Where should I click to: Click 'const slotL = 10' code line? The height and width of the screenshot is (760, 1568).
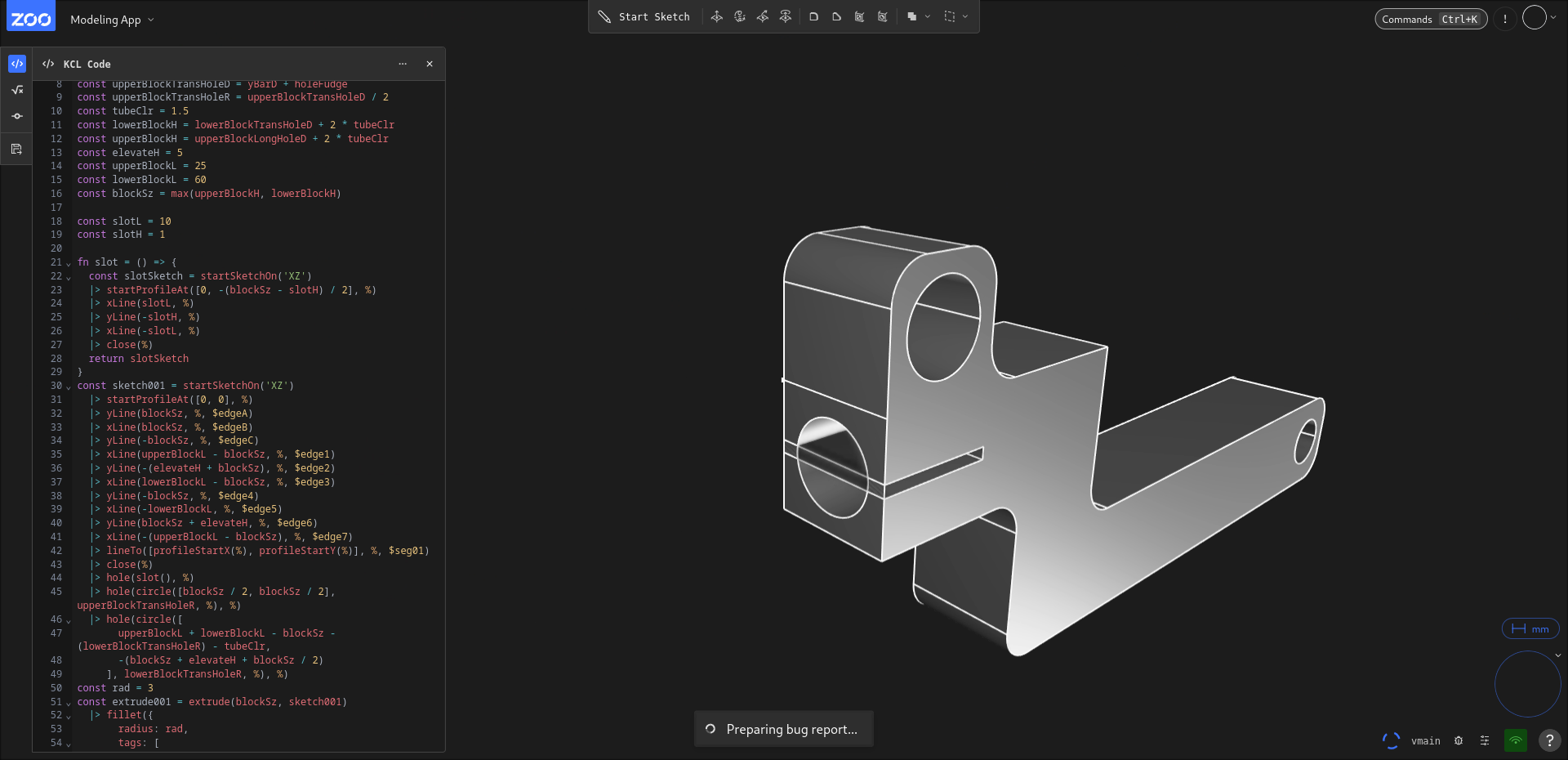[124, 221]
